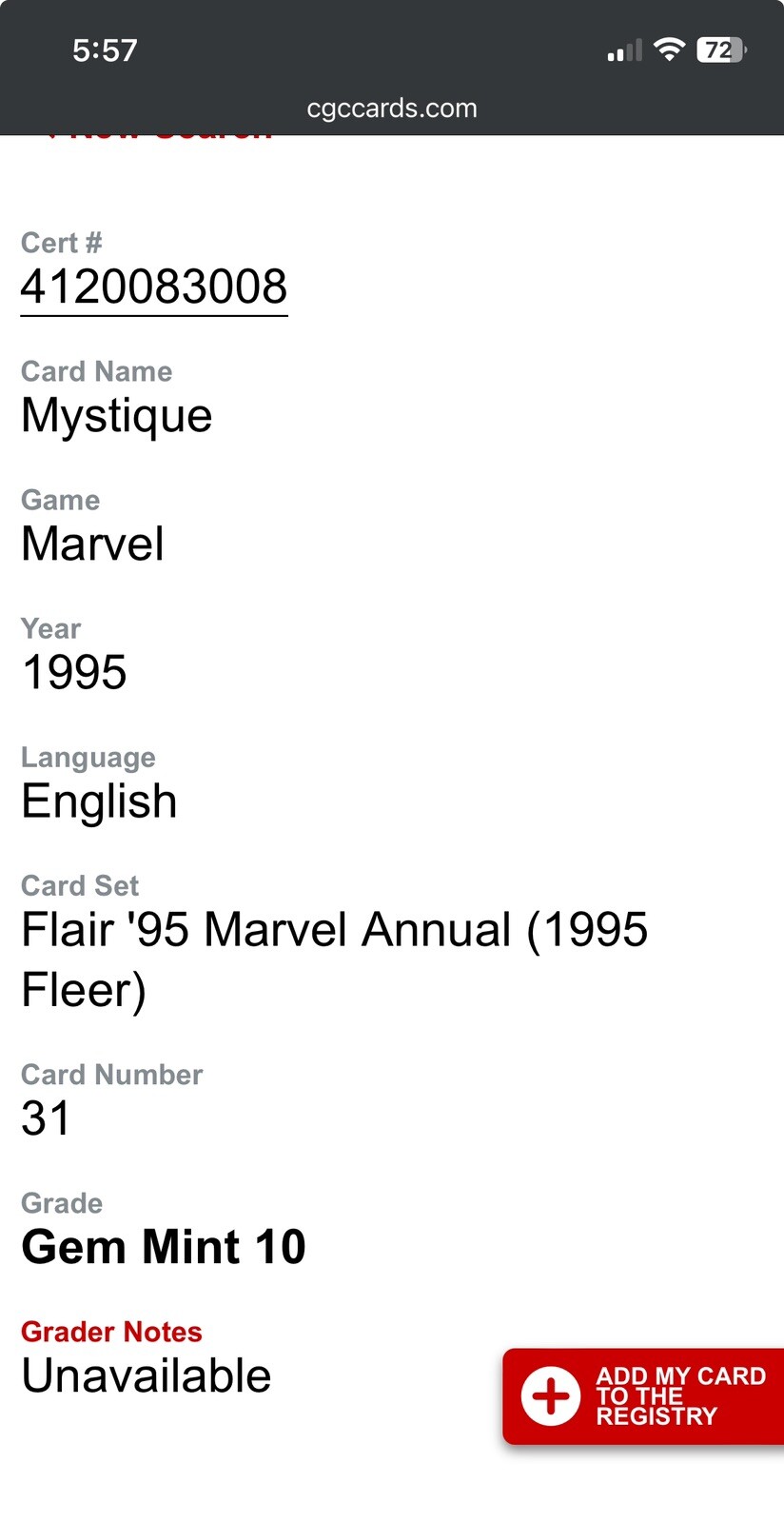The height and width of the screenshot is (1523, 784).
Task: Click the red Grader Notes heading
Action: click(x=111, y=1332)
